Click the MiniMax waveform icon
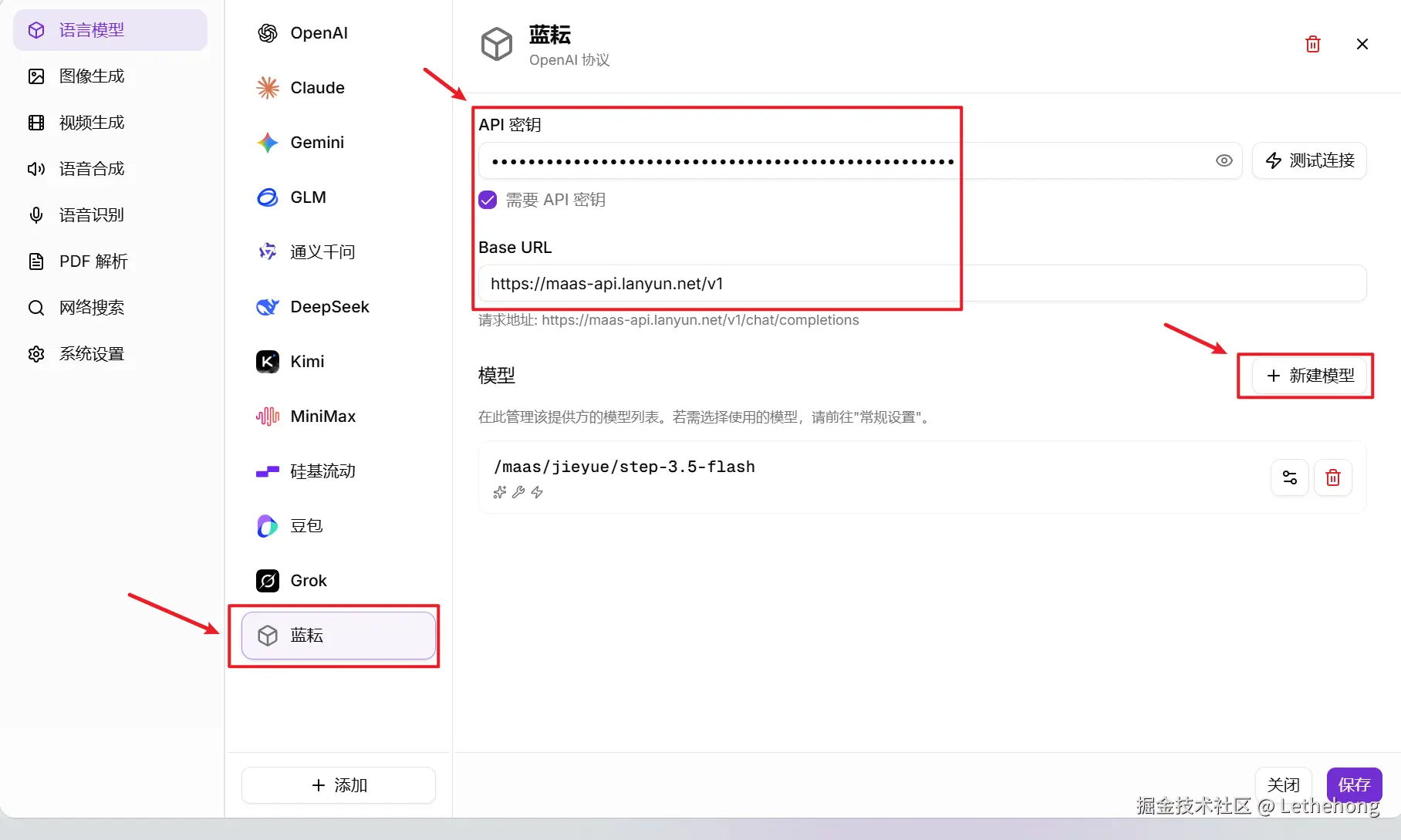This screenshot has width=1401, height=840. 268,417
